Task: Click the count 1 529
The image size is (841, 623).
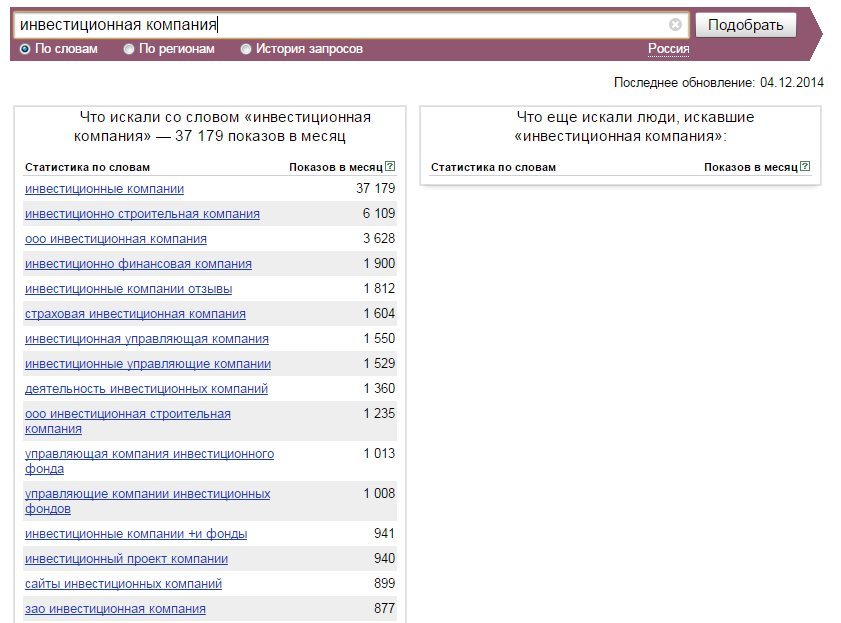Action: pos(379,364)
